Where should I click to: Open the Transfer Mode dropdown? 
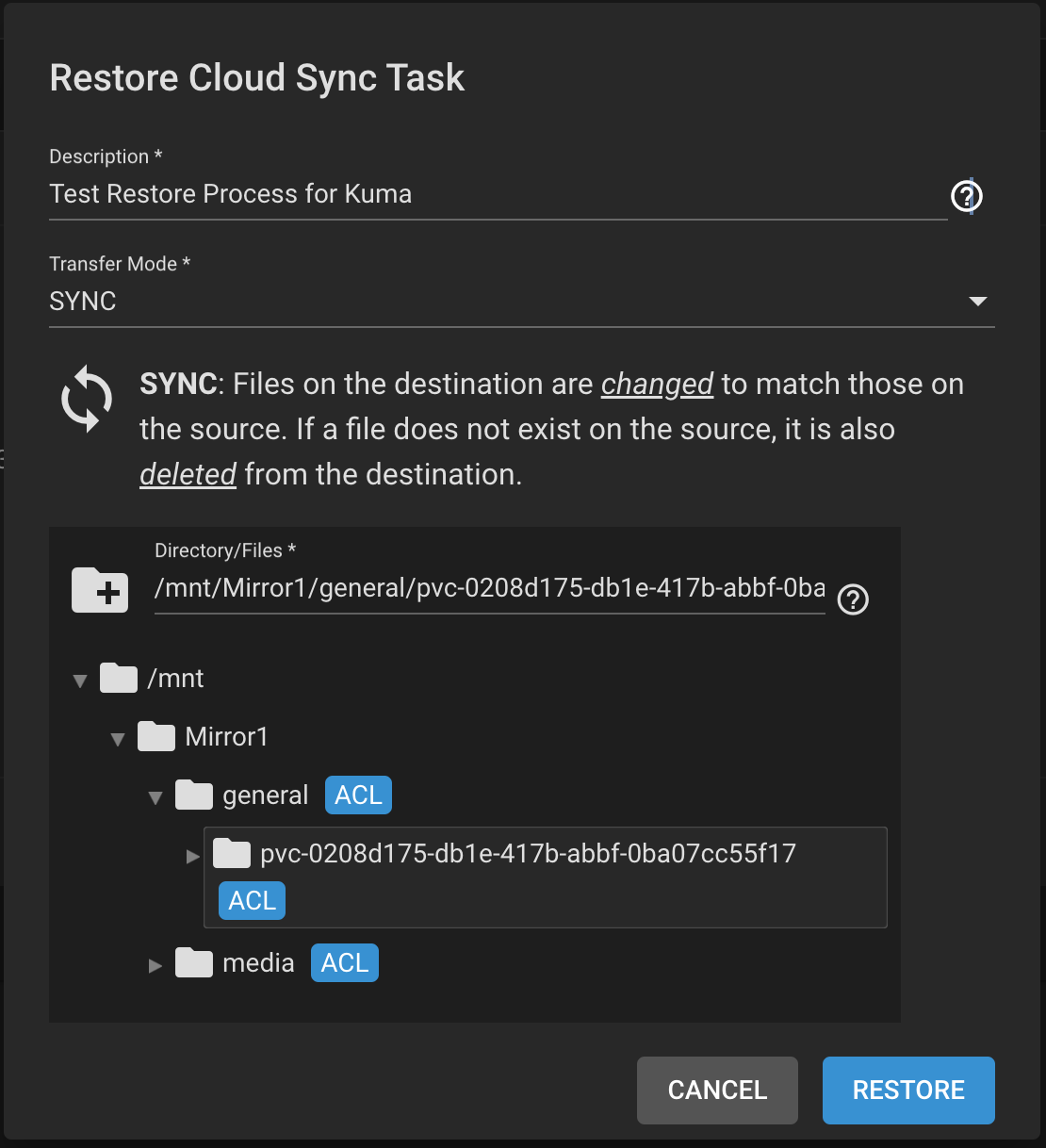978,302
